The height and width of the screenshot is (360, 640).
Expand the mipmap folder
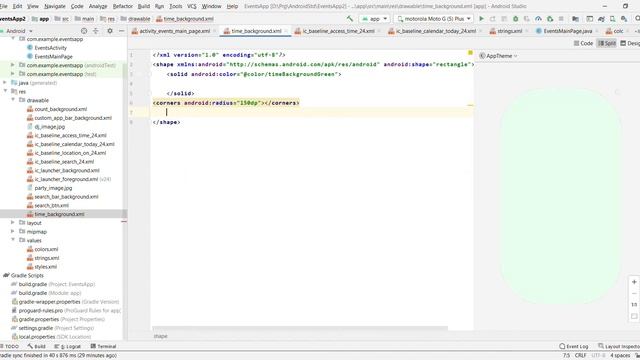point(13,231)
